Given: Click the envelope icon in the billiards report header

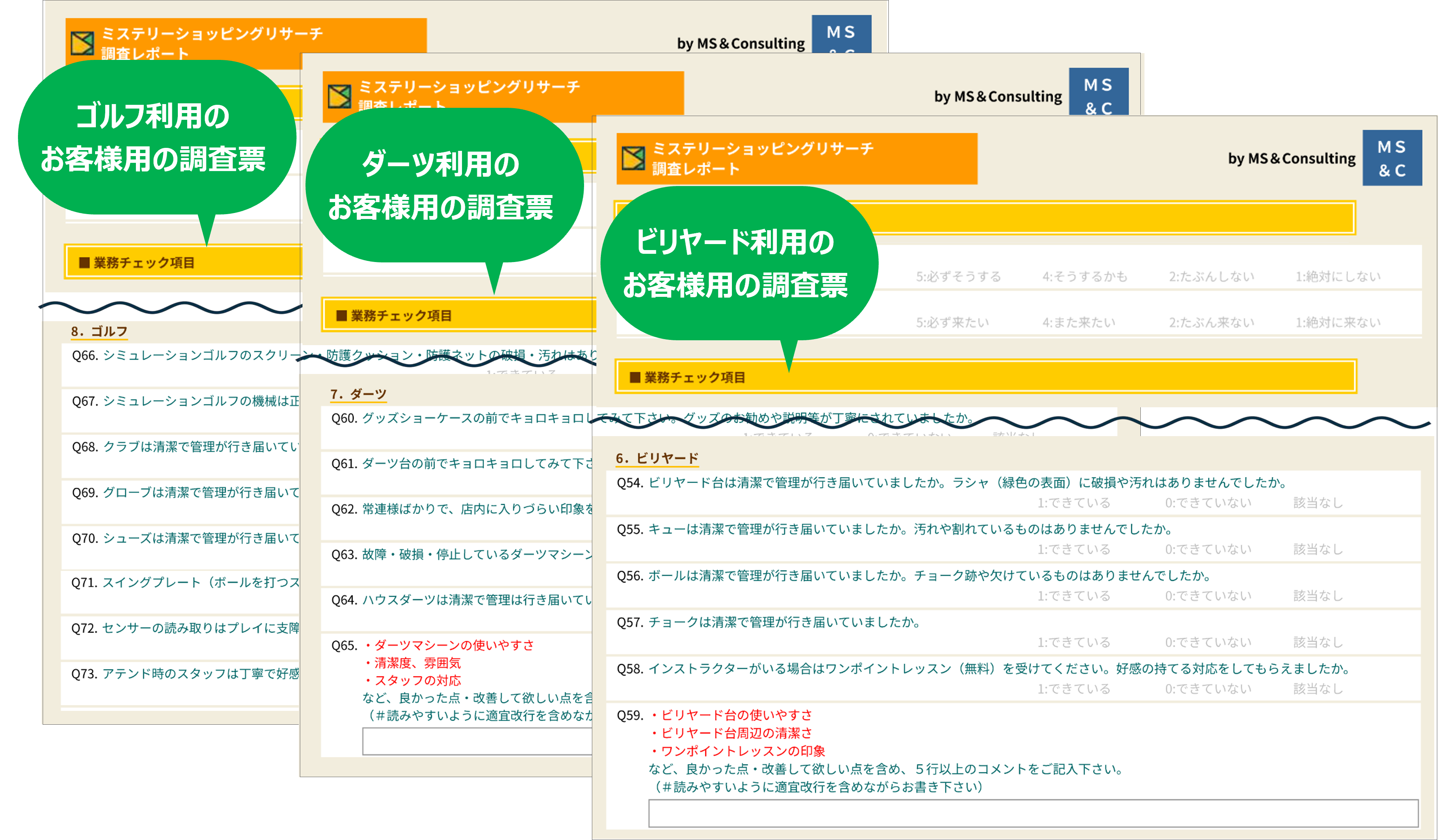Looking at the screenshot, I should tap(633, 159).
